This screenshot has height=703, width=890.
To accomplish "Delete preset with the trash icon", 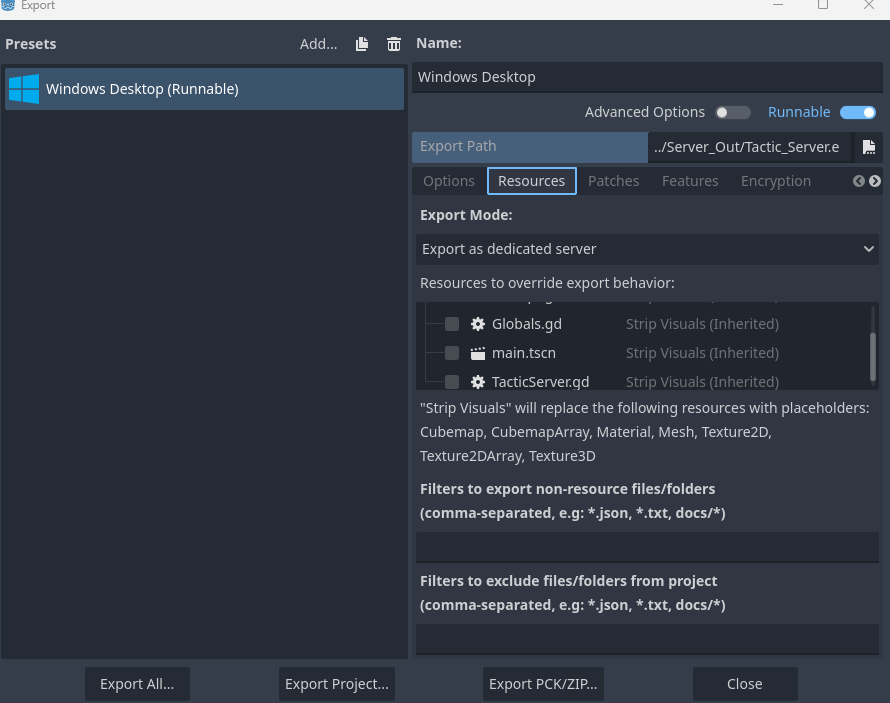I will (394, 44).
